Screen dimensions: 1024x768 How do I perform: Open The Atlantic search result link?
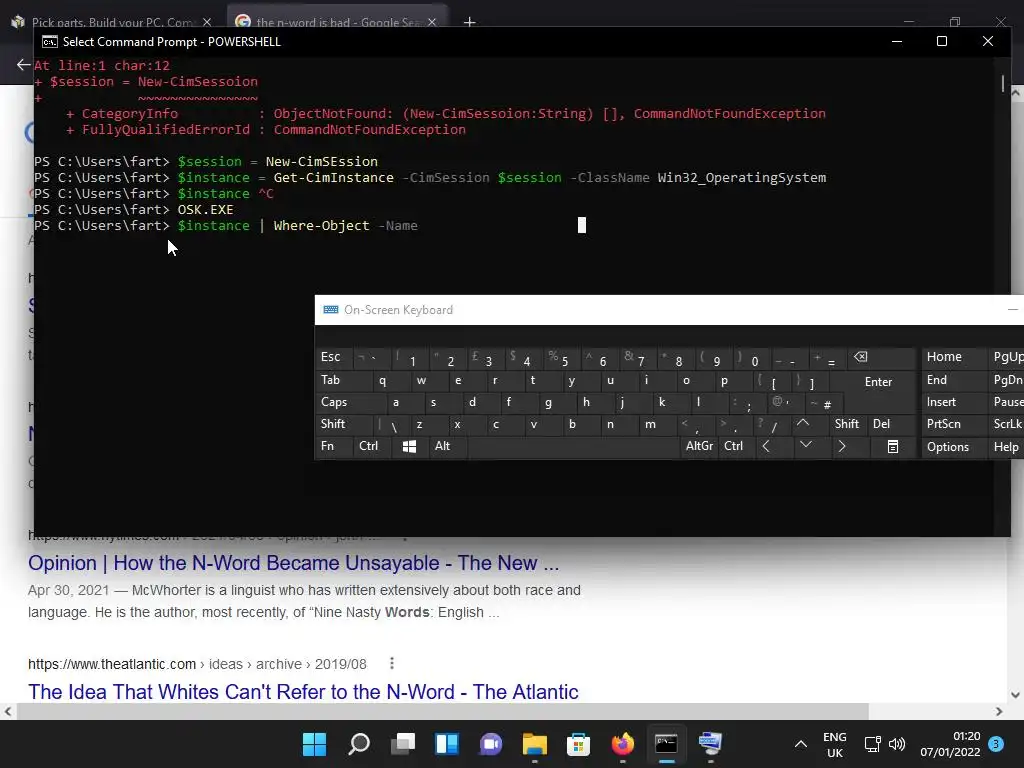tap(303, 692)
